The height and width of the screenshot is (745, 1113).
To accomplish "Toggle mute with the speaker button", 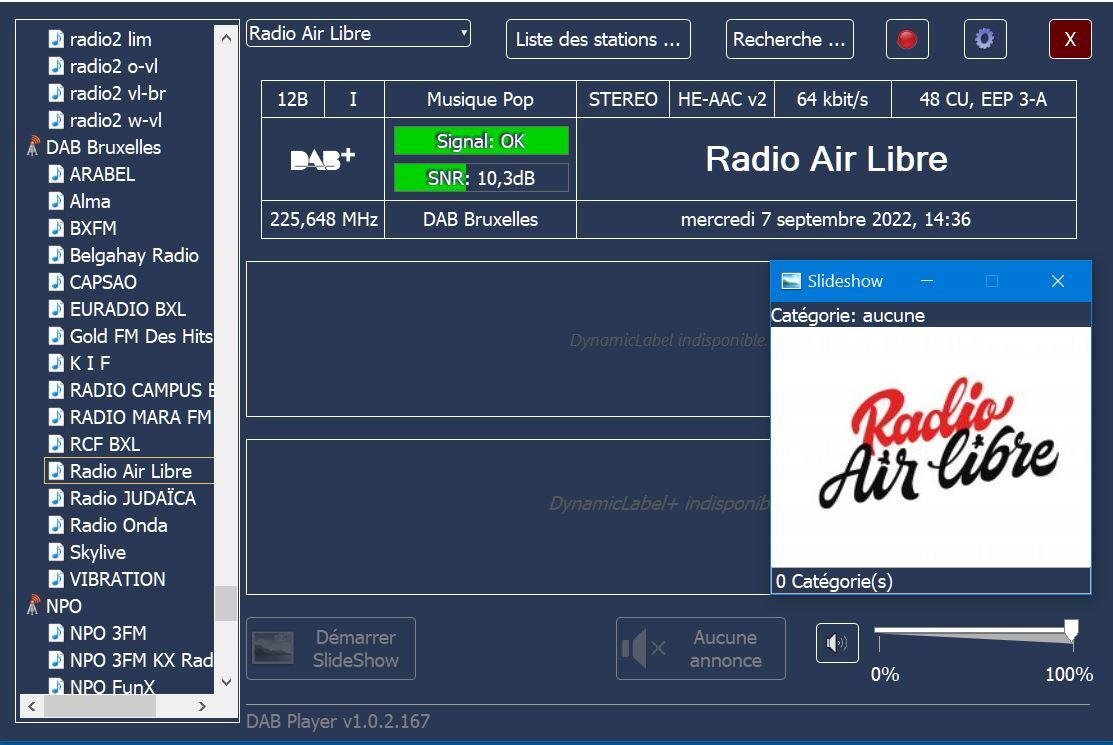I will coord(837,643).
